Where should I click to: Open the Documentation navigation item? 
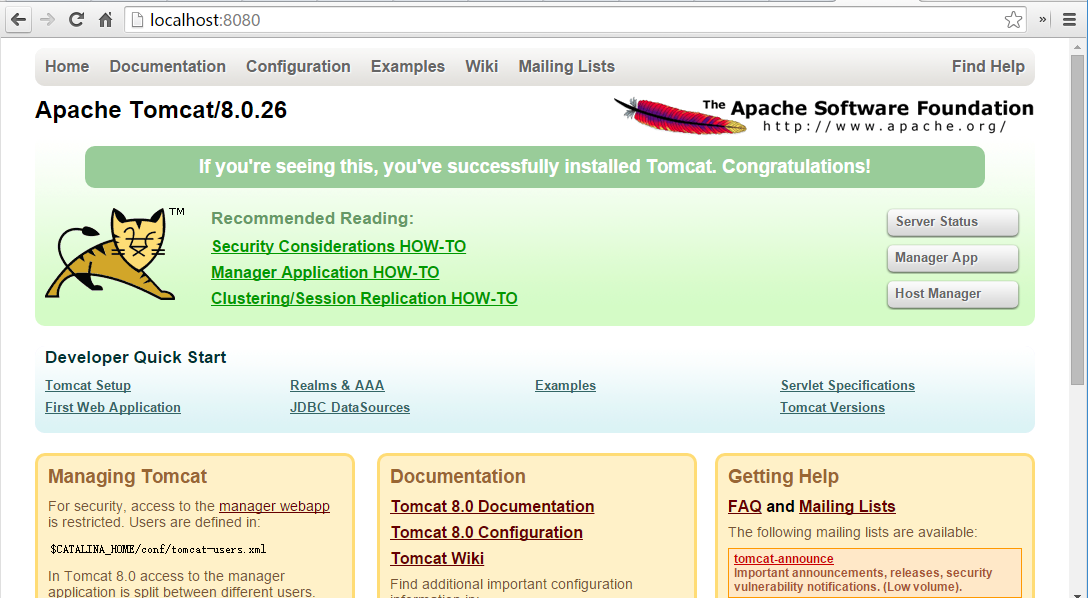168,67
